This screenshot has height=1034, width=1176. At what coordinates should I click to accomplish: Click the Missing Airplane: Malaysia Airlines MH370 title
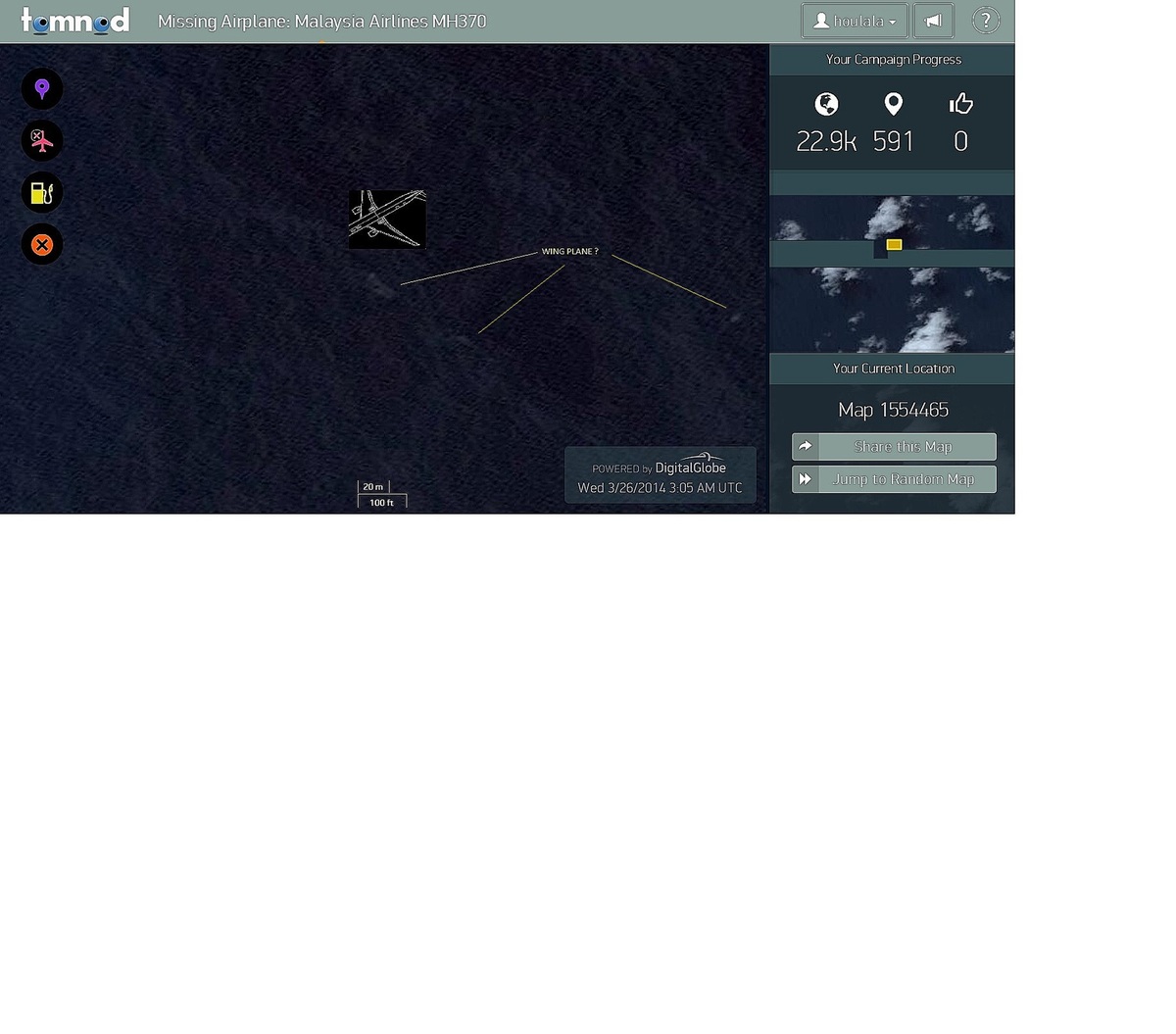[321, 22]
